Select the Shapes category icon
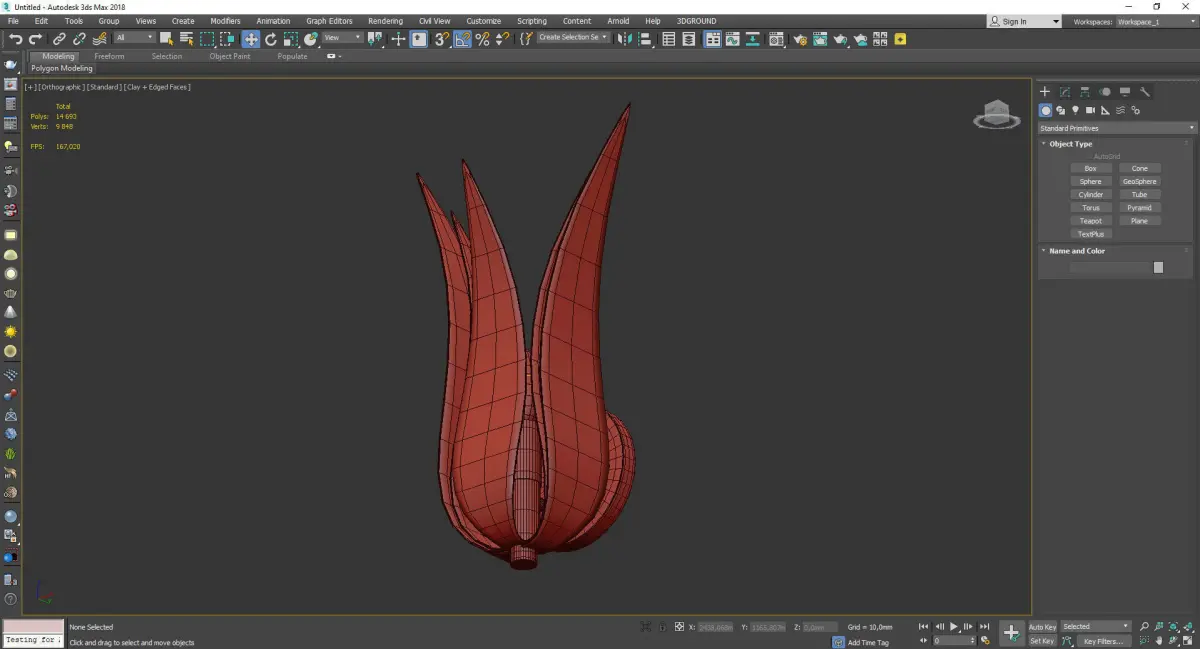The image size is (1200, 649). point(1060,110)
